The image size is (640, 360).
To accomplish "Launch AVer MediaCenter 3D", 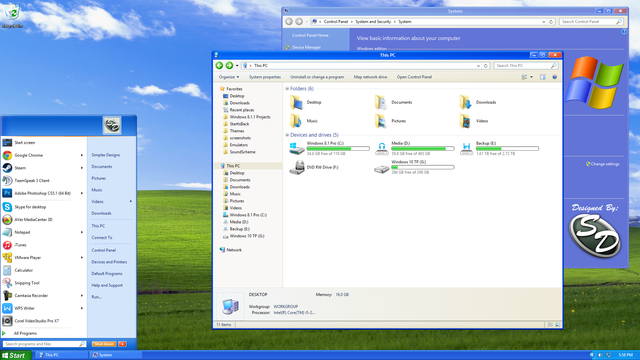I will (43, 220).
